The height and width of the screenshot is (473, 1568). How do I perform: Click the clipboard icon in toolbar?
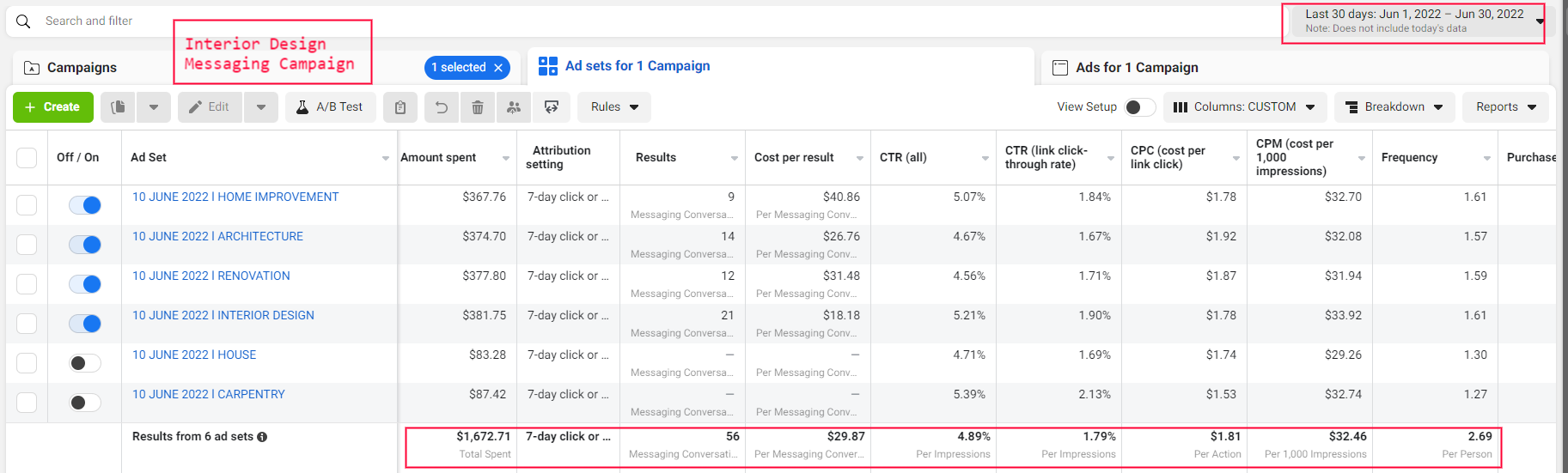400,107
